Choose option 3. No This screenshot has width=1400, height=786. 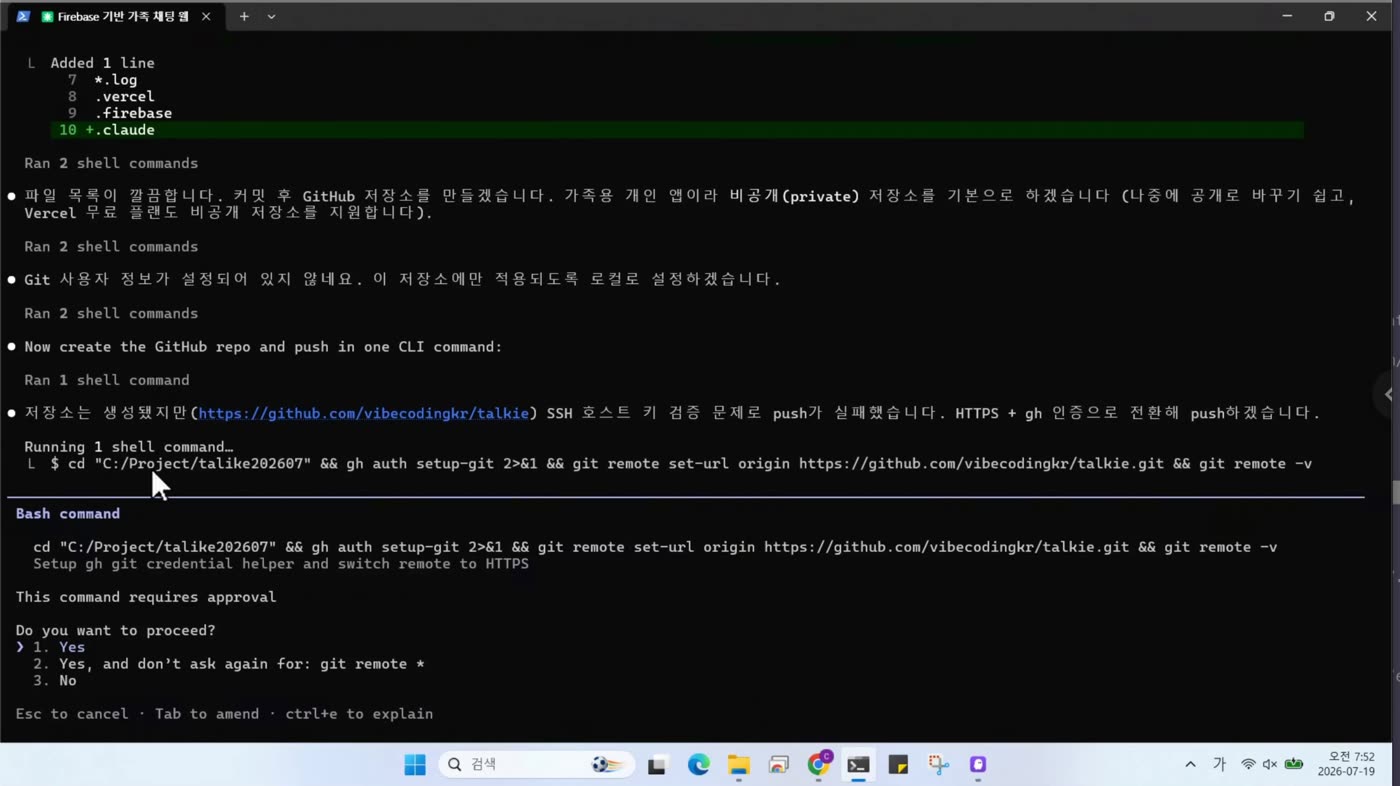[55, 681]
